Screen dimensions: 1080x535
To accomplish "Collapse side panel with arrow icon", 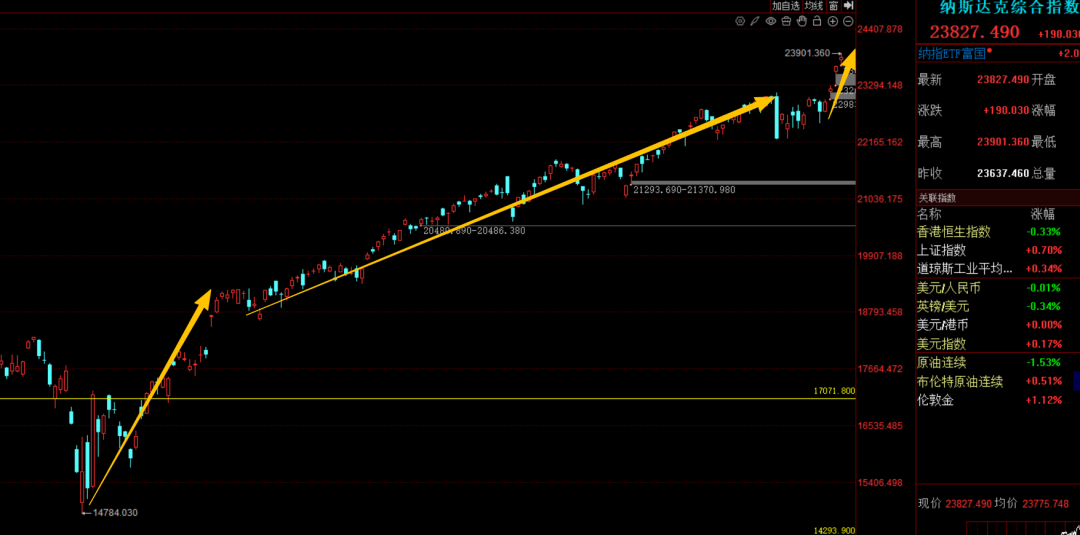I will click(848, 6).
